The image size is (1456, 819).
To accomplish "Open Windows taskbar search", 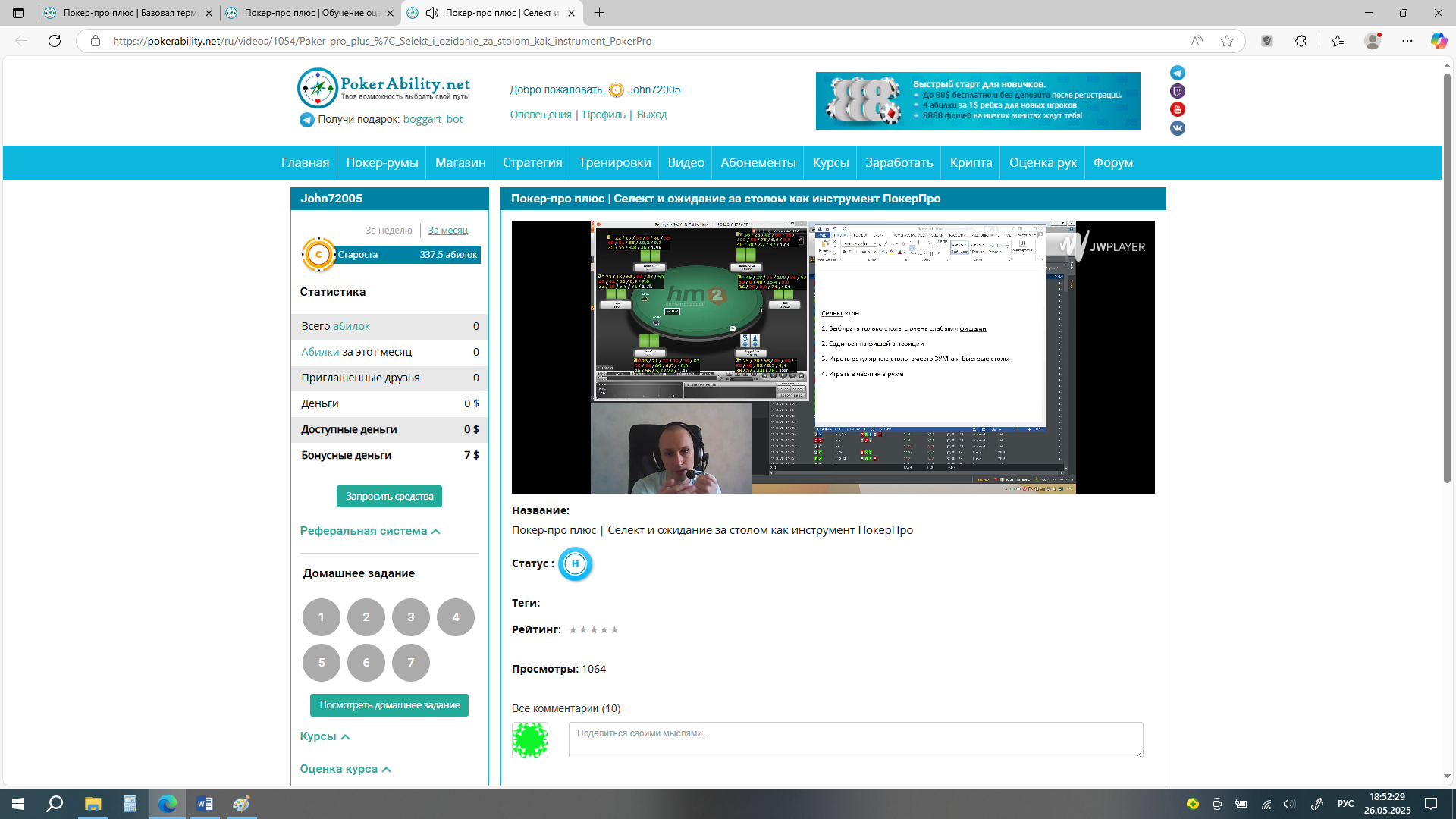I will pos(55,804).
